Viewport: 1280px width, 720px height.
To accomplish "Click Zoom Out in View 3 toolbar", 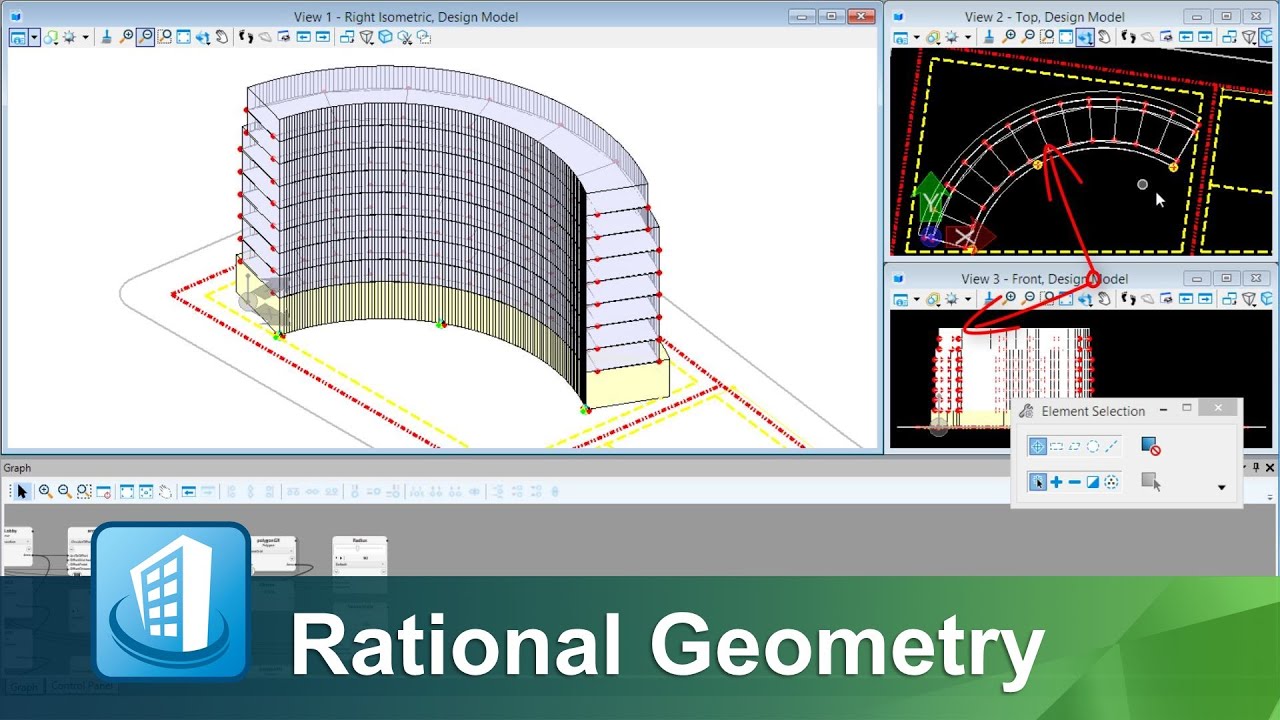I will [1028, 298].
